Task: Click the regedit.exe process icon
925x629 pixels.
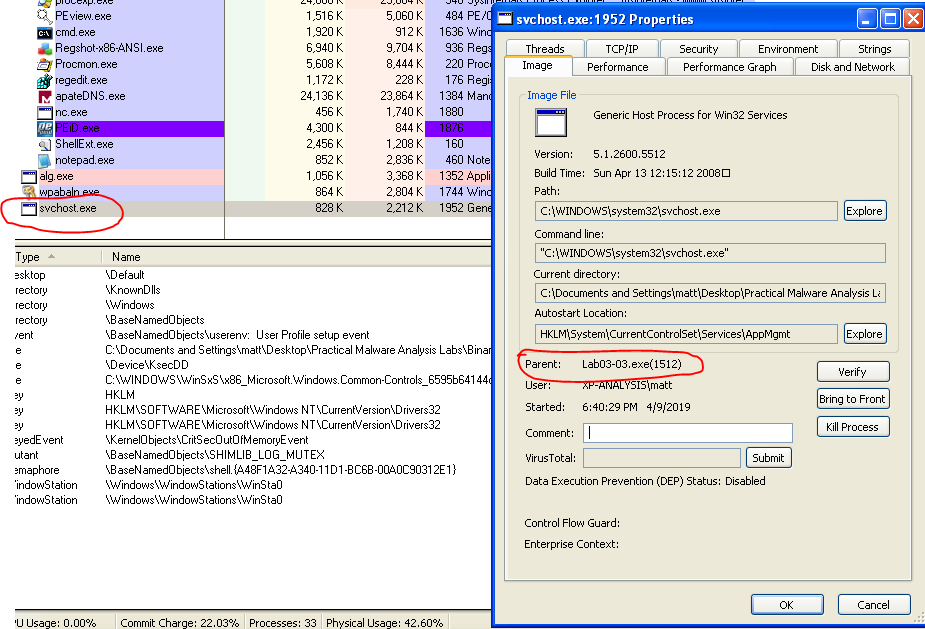Action: (44, 80)
